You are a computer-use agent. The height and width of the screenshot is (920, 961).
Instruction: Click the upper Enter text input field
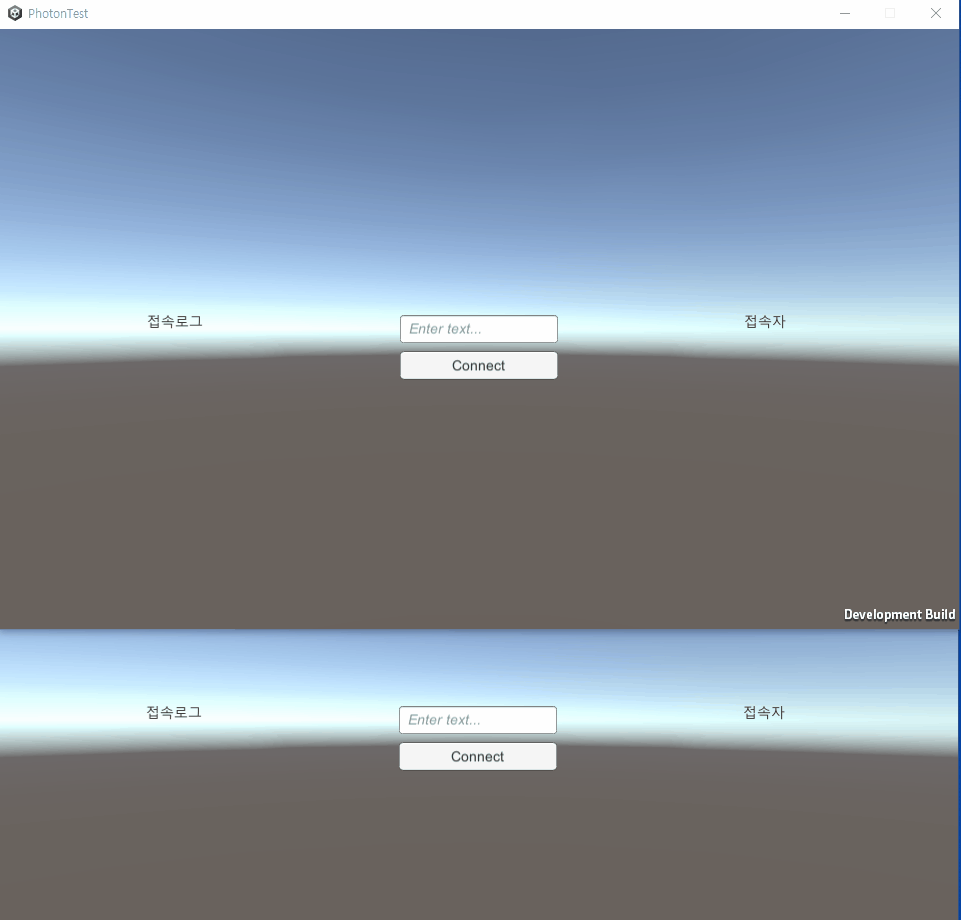(479, 329)
